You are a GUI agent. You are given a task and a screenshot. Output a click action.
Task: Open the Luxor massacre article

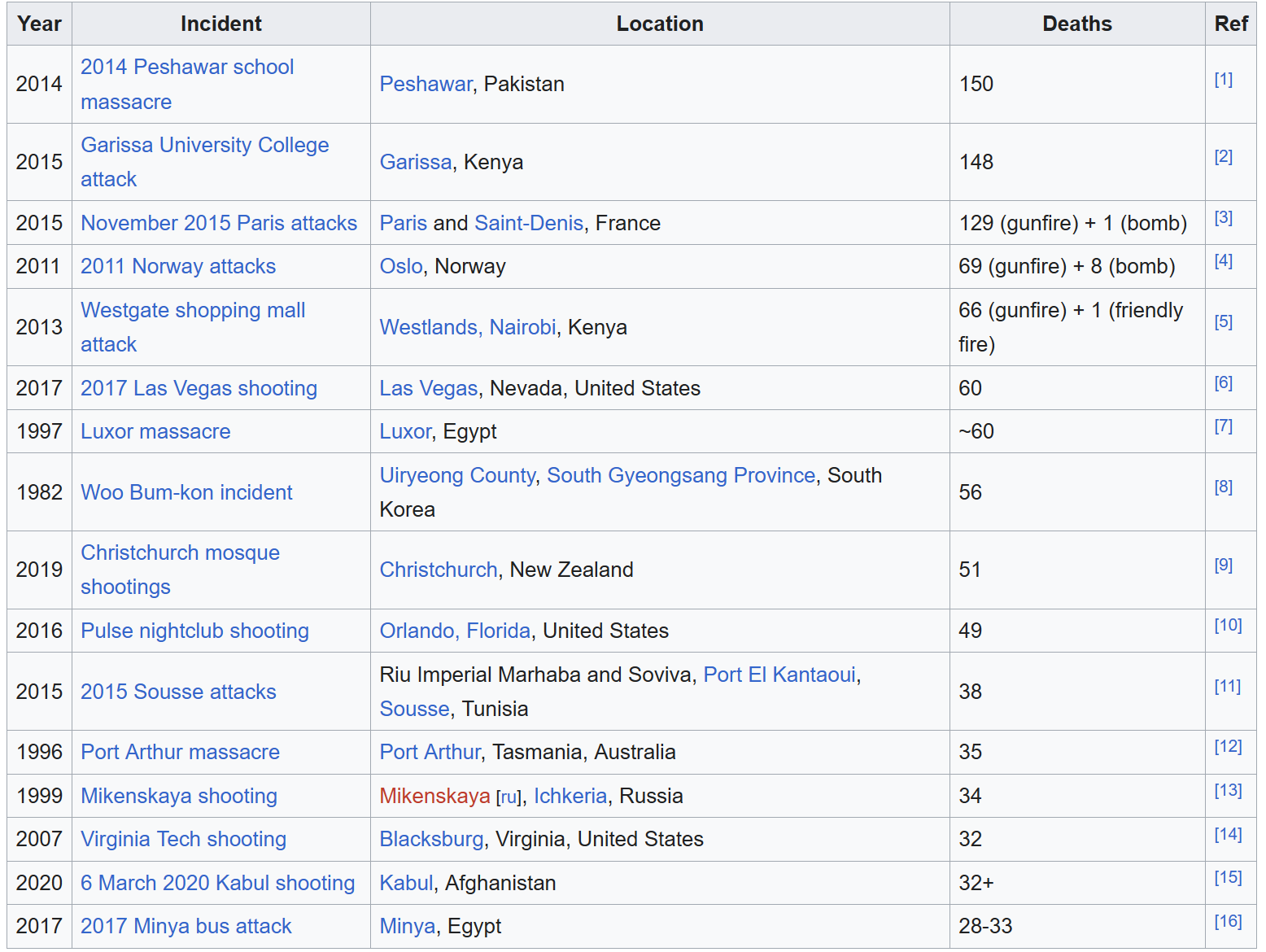155,431
